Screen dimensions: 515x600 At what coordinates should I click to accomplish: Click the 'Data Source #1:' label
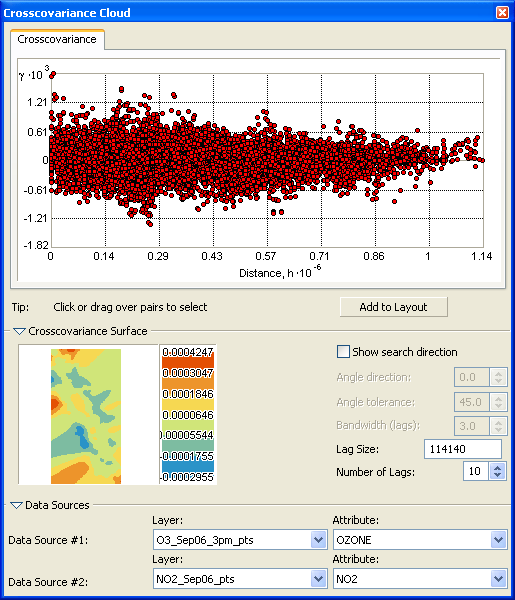pyautogui.click(x=48, y=540)
